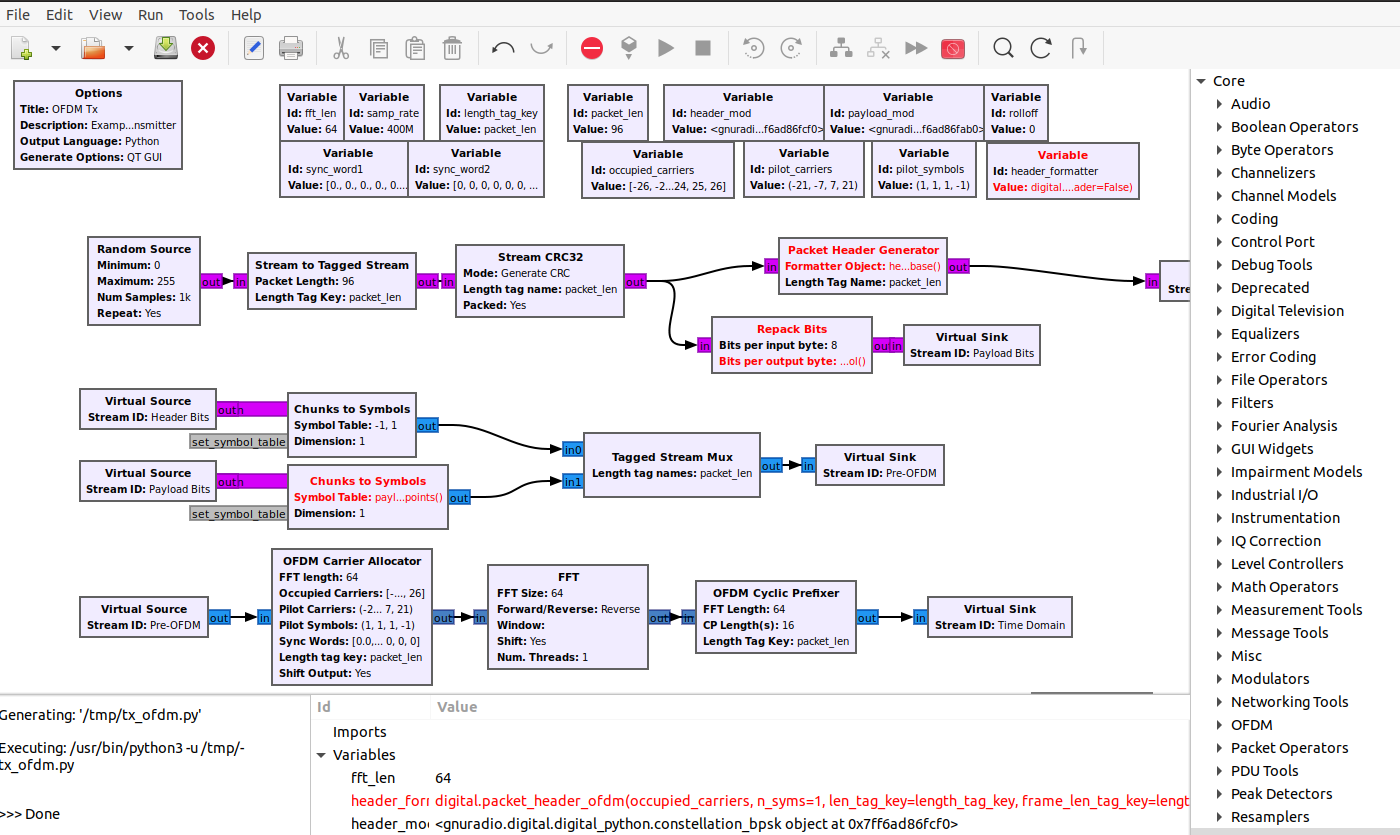Collapse the Core category in block library
This screenshot has height=835, width=1400.
coord(1201,80)
